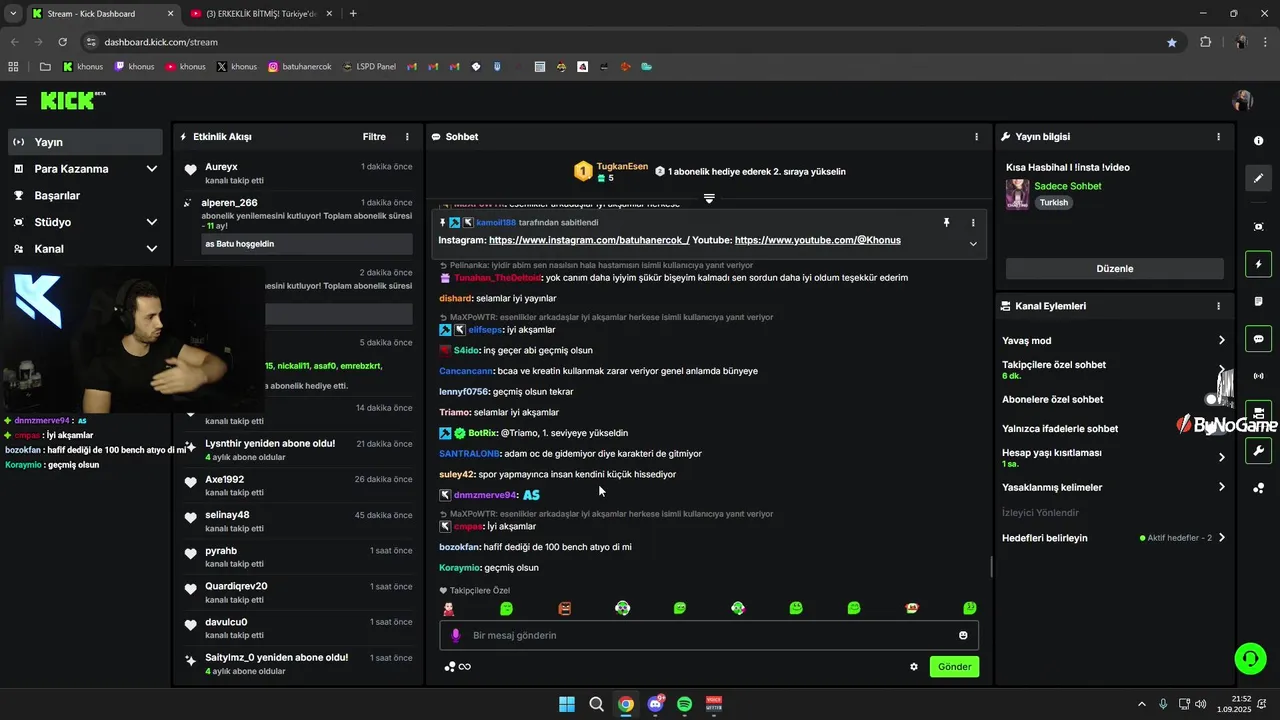
Task: Unpin the pinned chat message
Action: (x=946, y=222)
